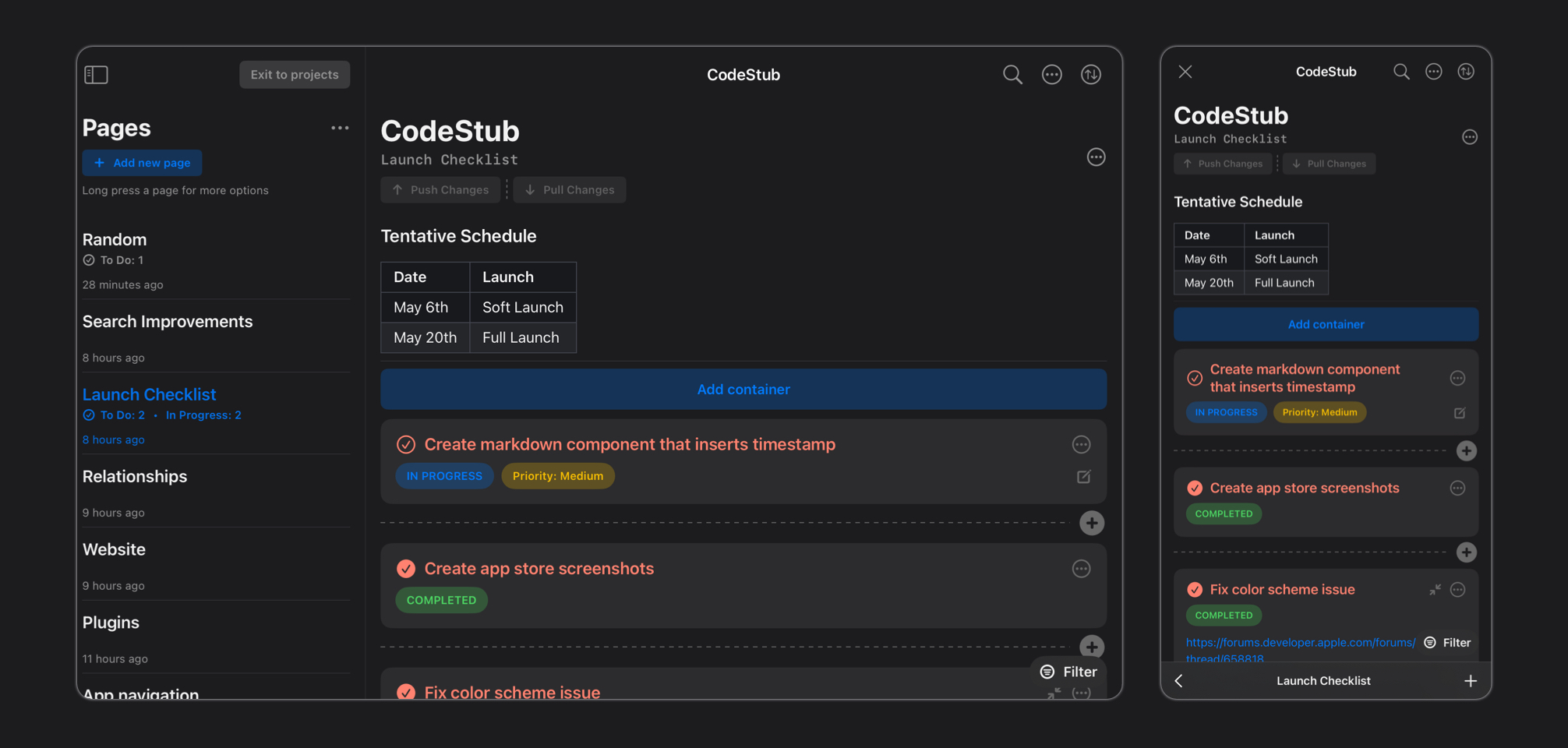Viewport: 1568px width, 748px height.
Task: Click the edit icon on the markdown timestamp task
Action: [1082, 476]
